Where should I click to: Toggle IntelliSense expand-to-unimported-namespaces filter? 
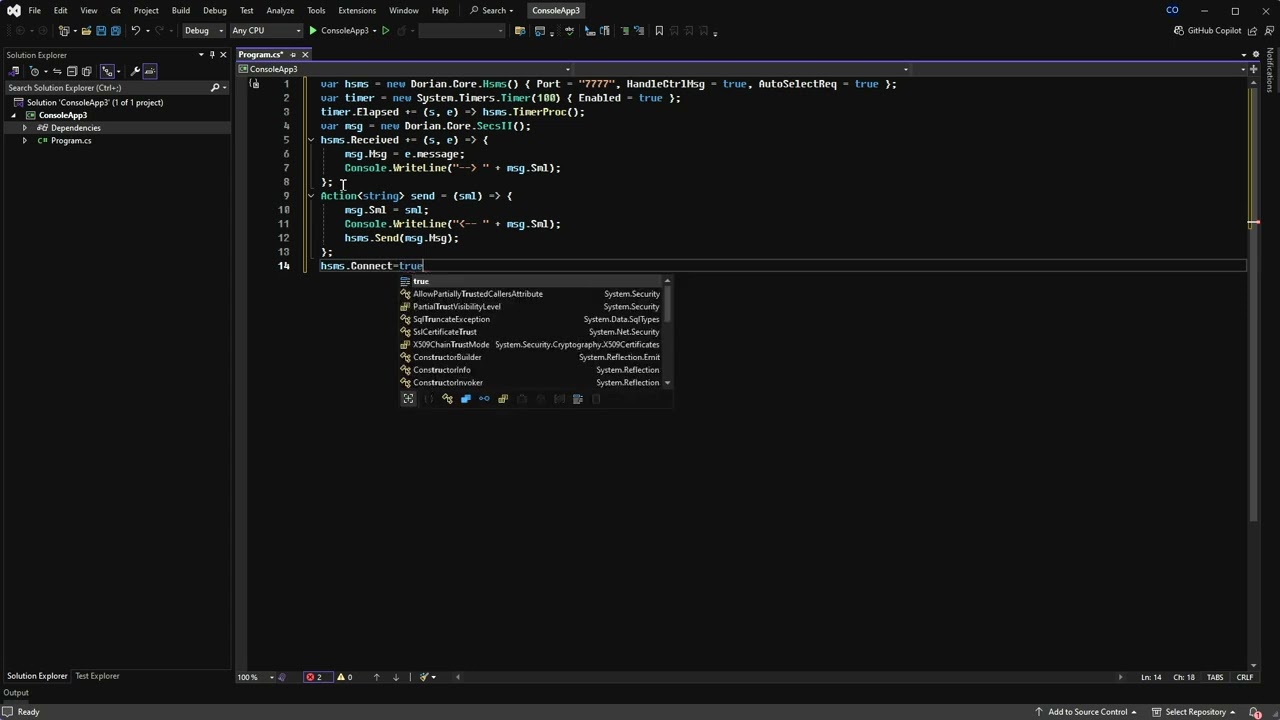point(408,399)
